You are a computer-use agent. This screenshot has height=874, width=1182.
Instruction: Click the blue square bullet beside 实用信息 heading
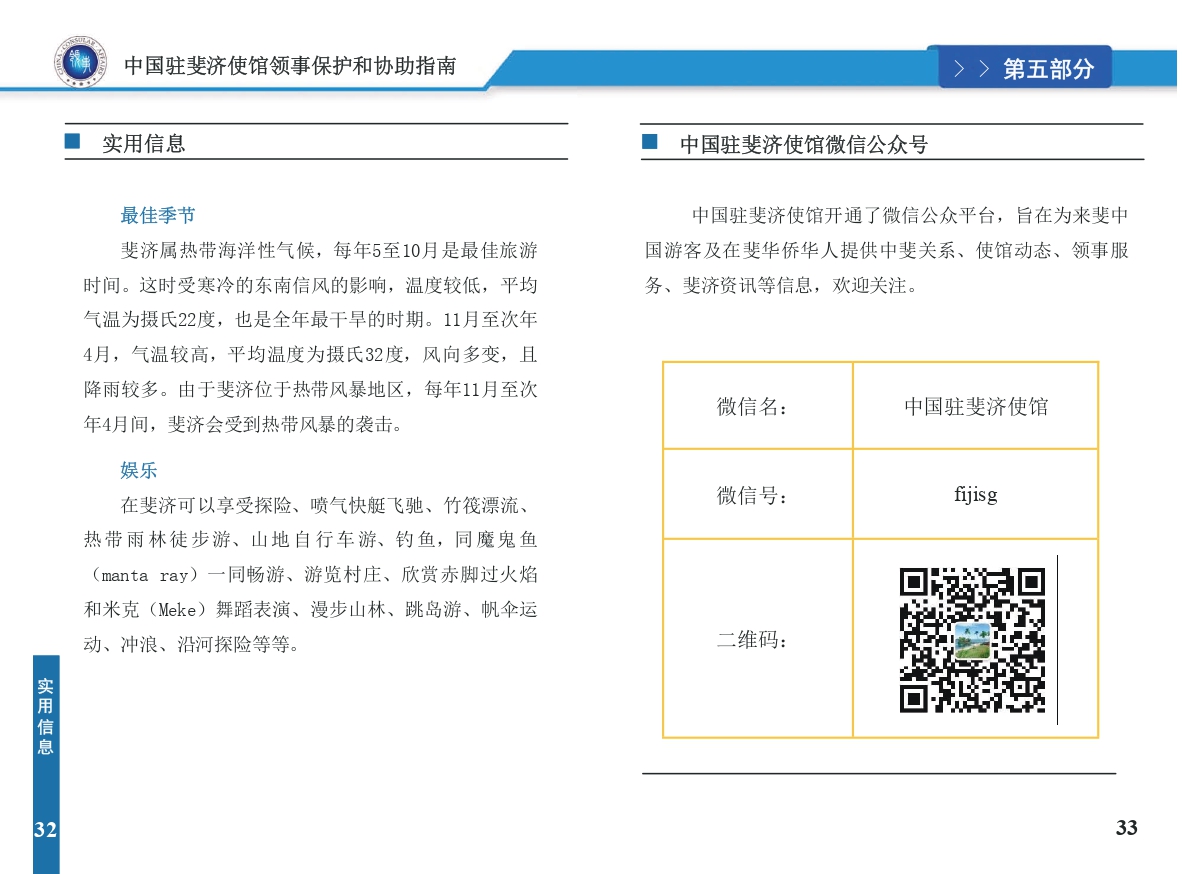72,142
